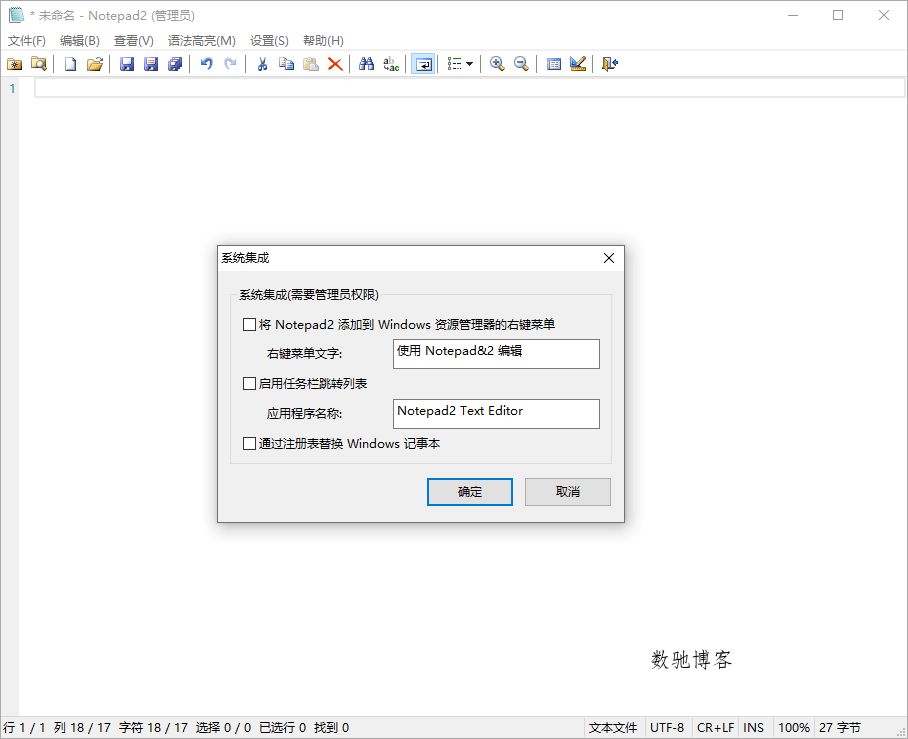Screen dimensions: 908x739
Task: Click the Save Copy stacked floppies icon
Action: [x=175, y=64]
